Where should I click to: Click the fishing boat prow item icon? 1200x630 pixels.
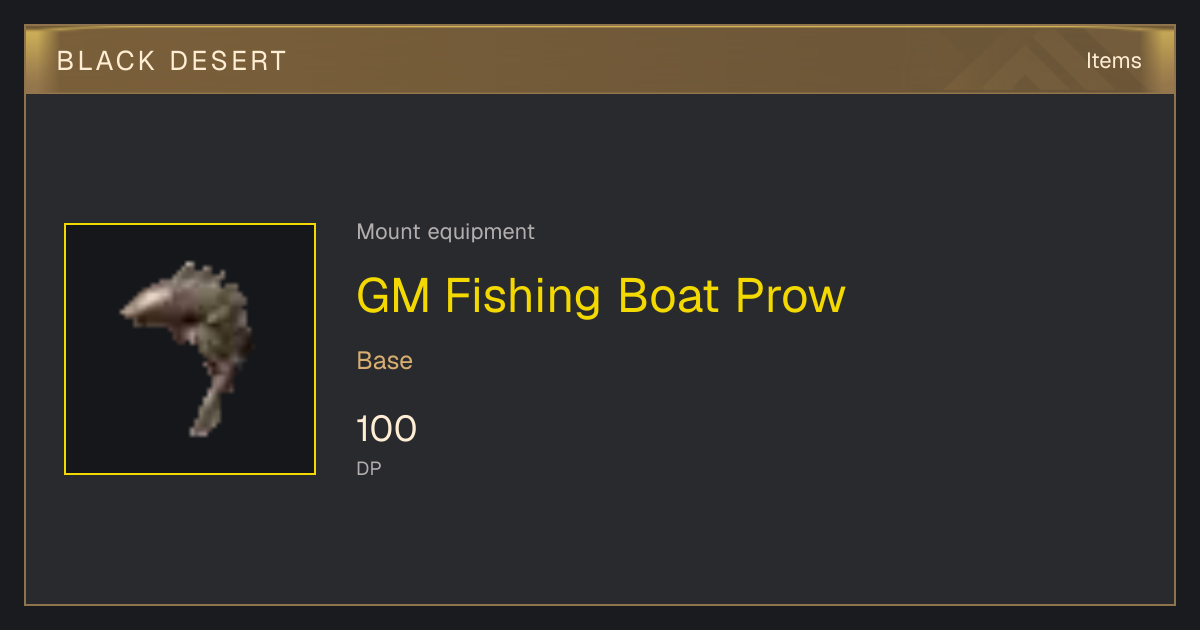pyautogui.click(x=190, y=349)
